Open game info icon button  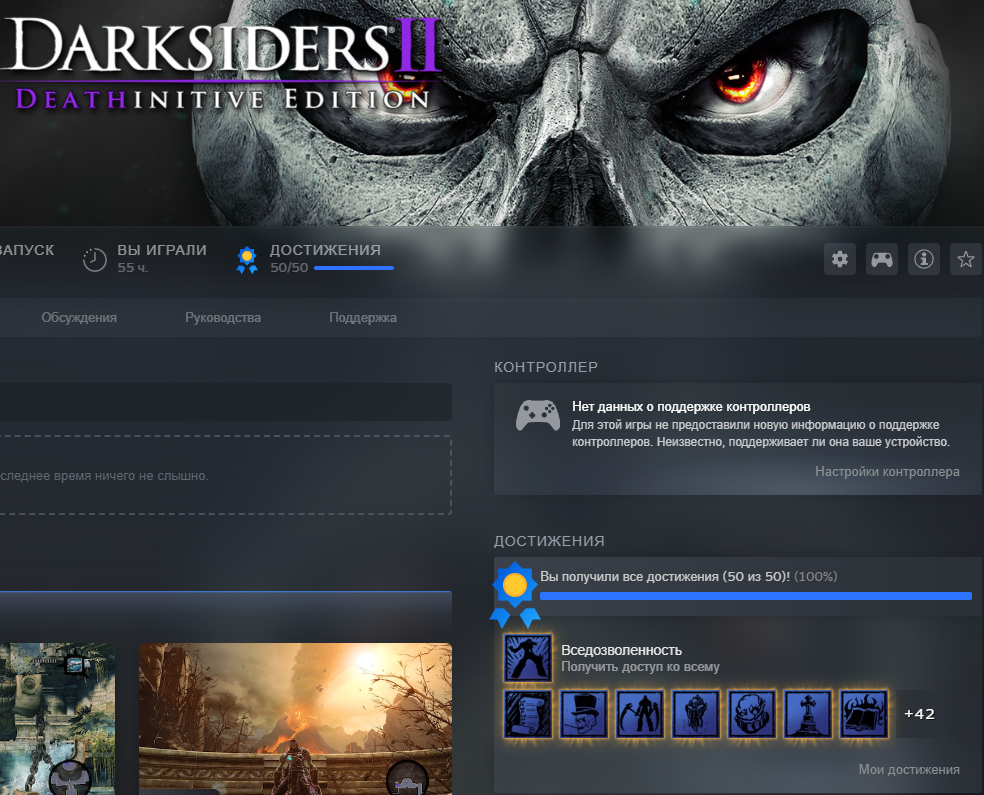point(924,259)
